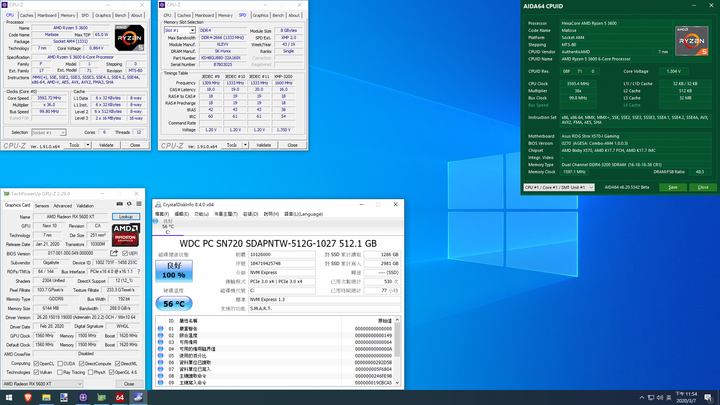Click the Lookup button in GPU-Z
The image size is (720, 405).
(126, 216)
